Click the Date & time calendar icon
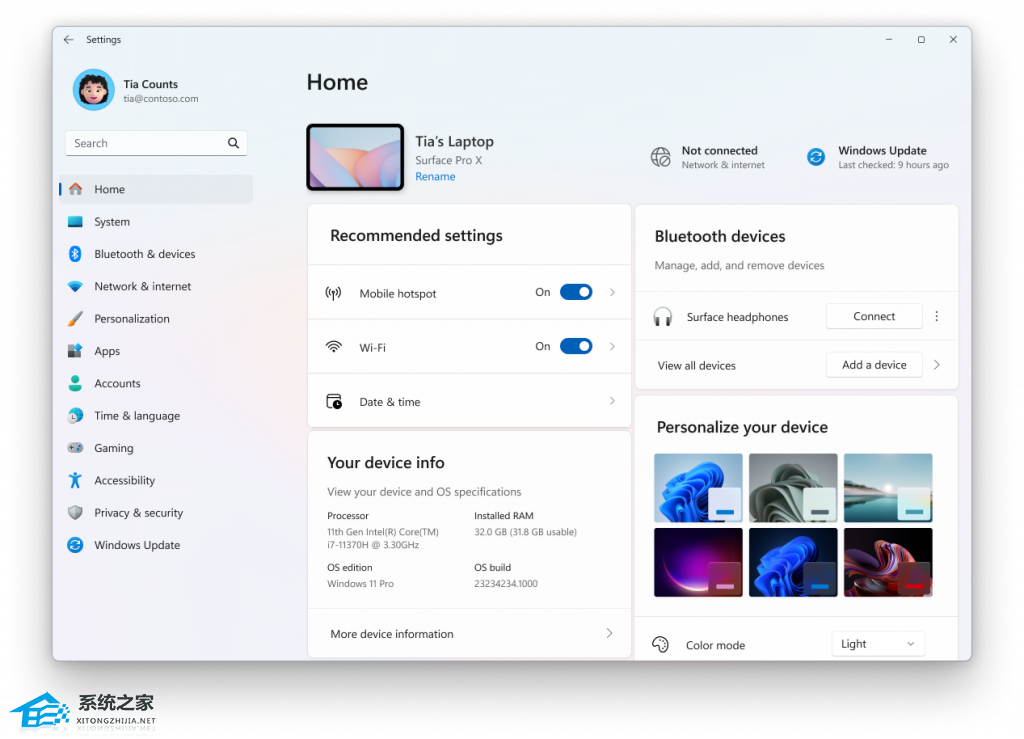Image resolution: width=1024 pixels, height=739 pixels. coord(334,401)
